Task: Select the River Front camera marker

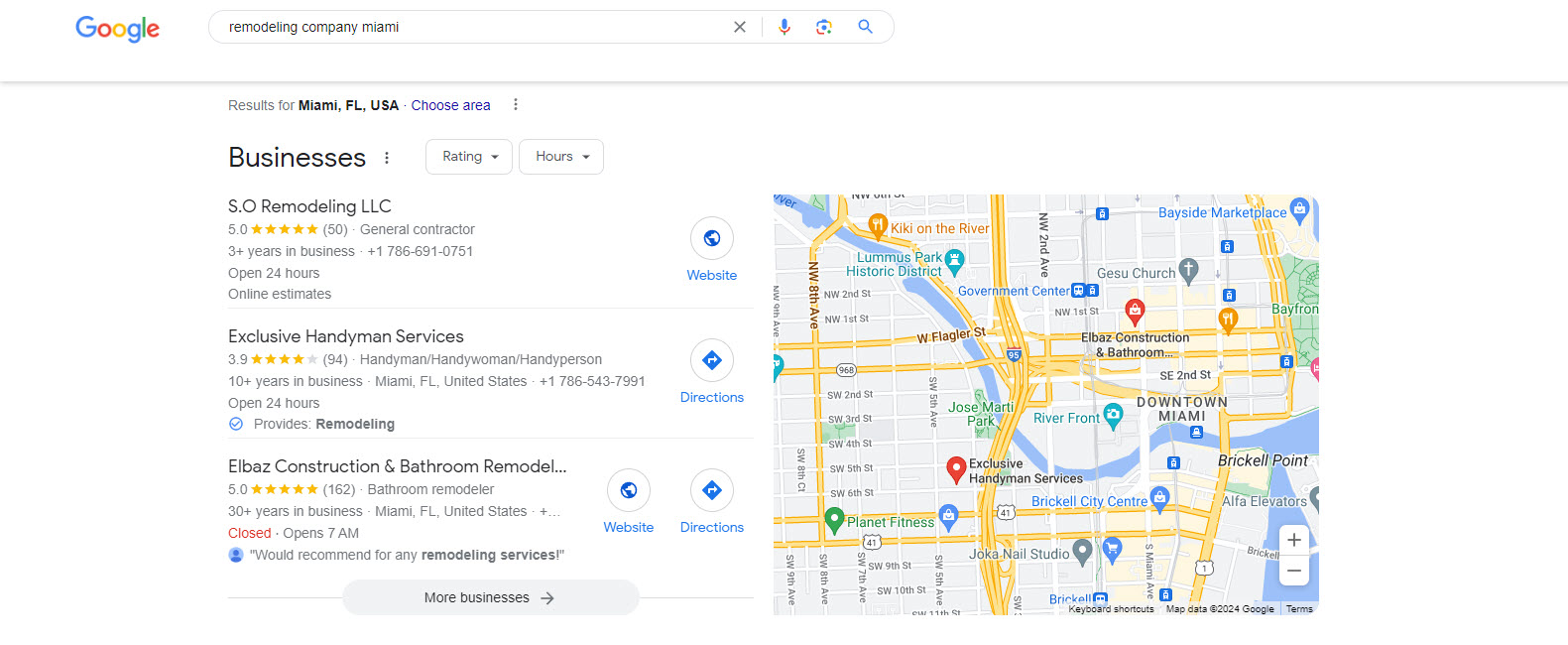Action: click(1113, 417)
